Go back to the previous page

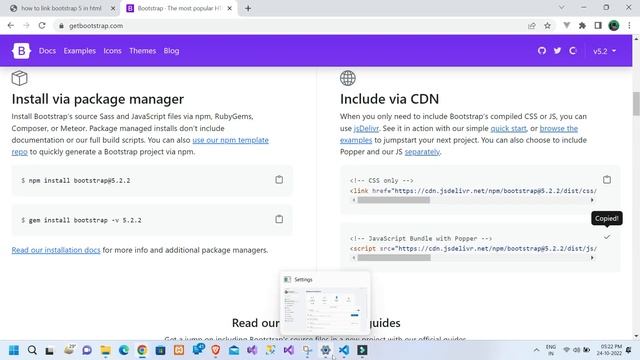11,25
